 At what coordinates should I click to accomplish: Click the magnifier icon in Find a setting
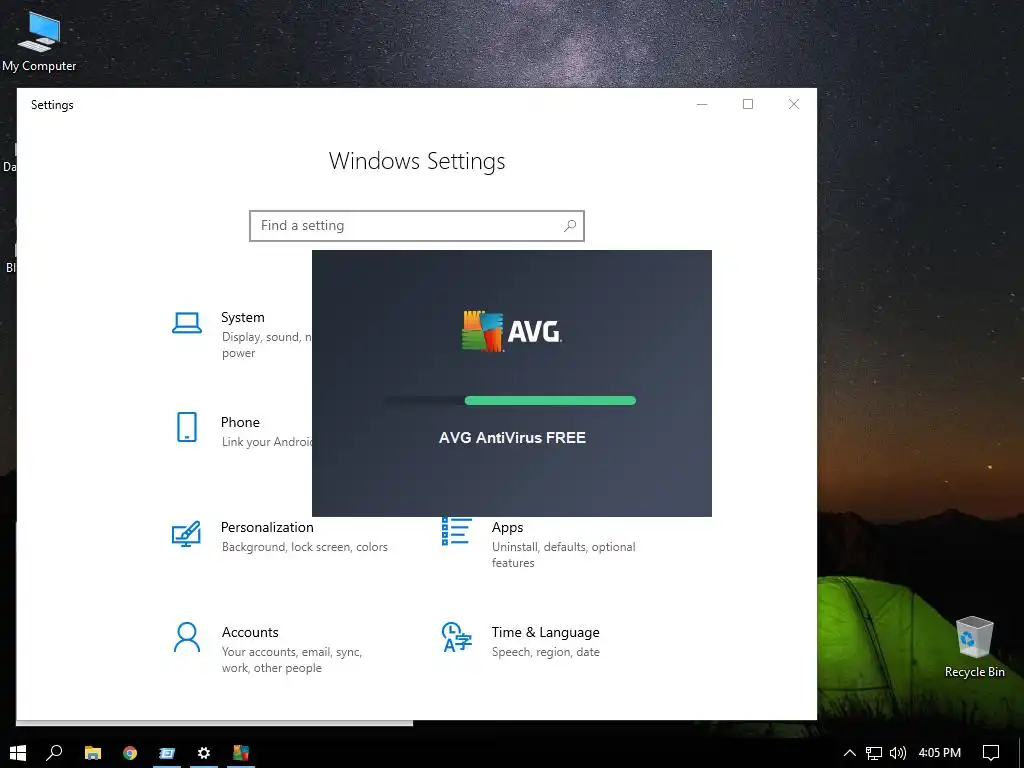coord(569,225)
